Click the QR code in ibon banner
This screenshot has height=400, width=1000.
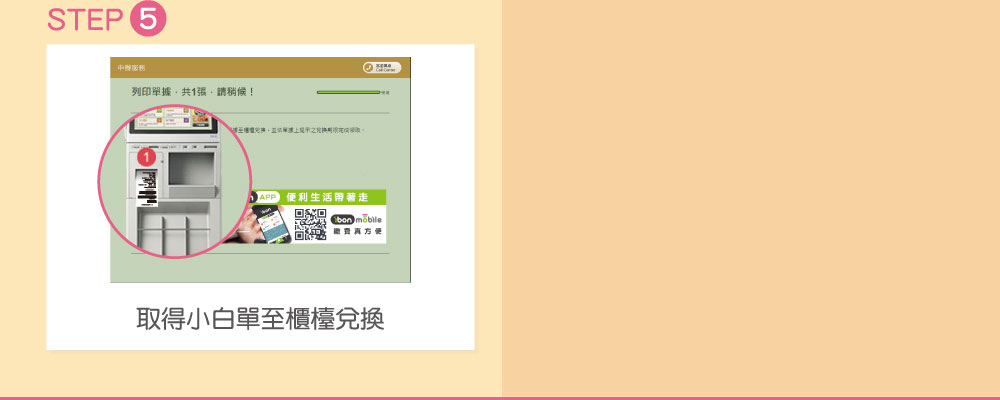point(311,225)
